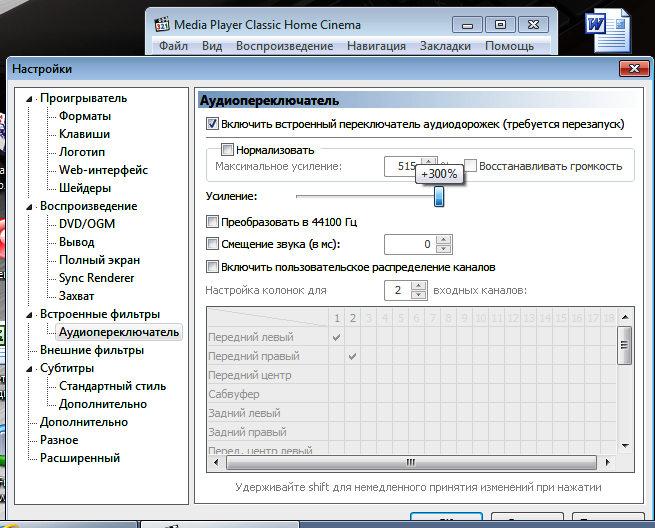Click column header 2 in channel table
Viewport: 655px width, 528px height.
coord(353,318)
